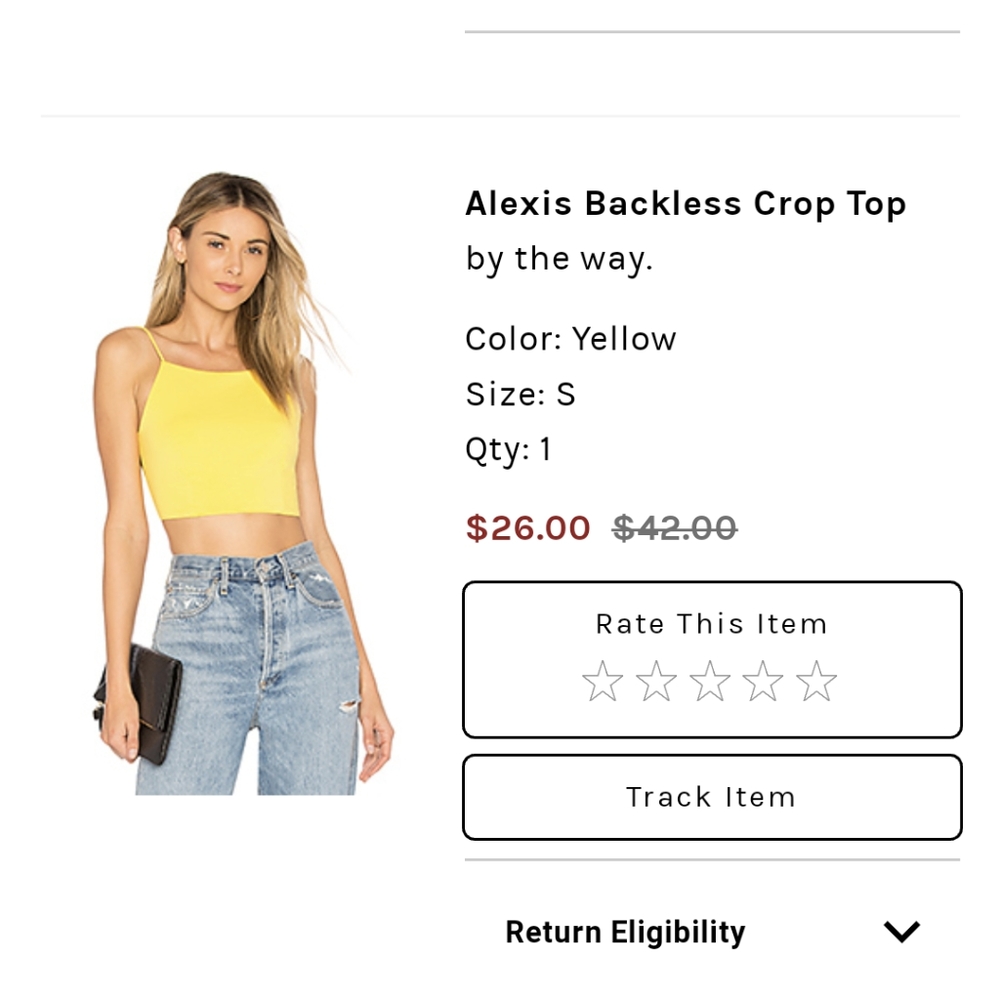This screenshot has height=1000, width=1000.
Task: Click the Size: S text
Action: click(x=519, y=393)
